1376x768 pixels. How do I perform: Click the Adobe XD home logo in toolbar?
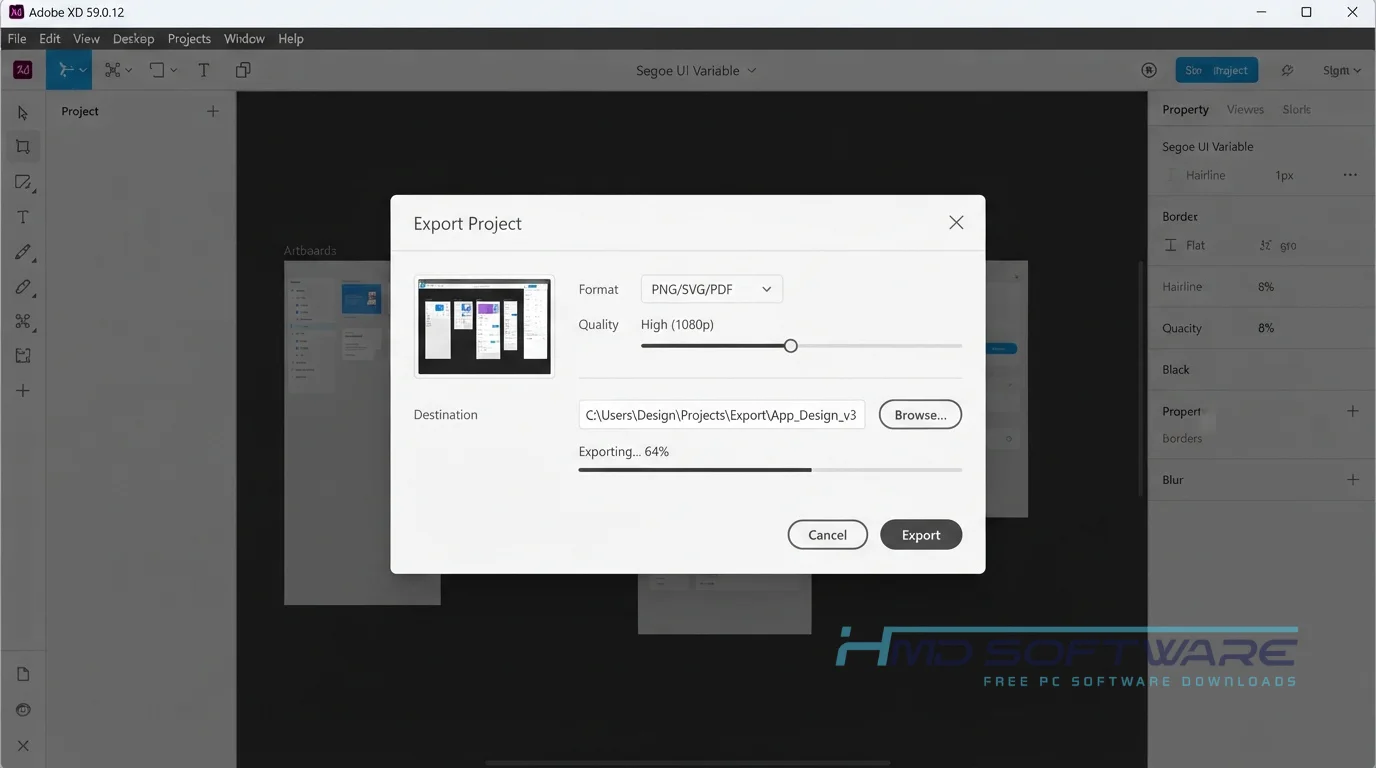[22, 70]
